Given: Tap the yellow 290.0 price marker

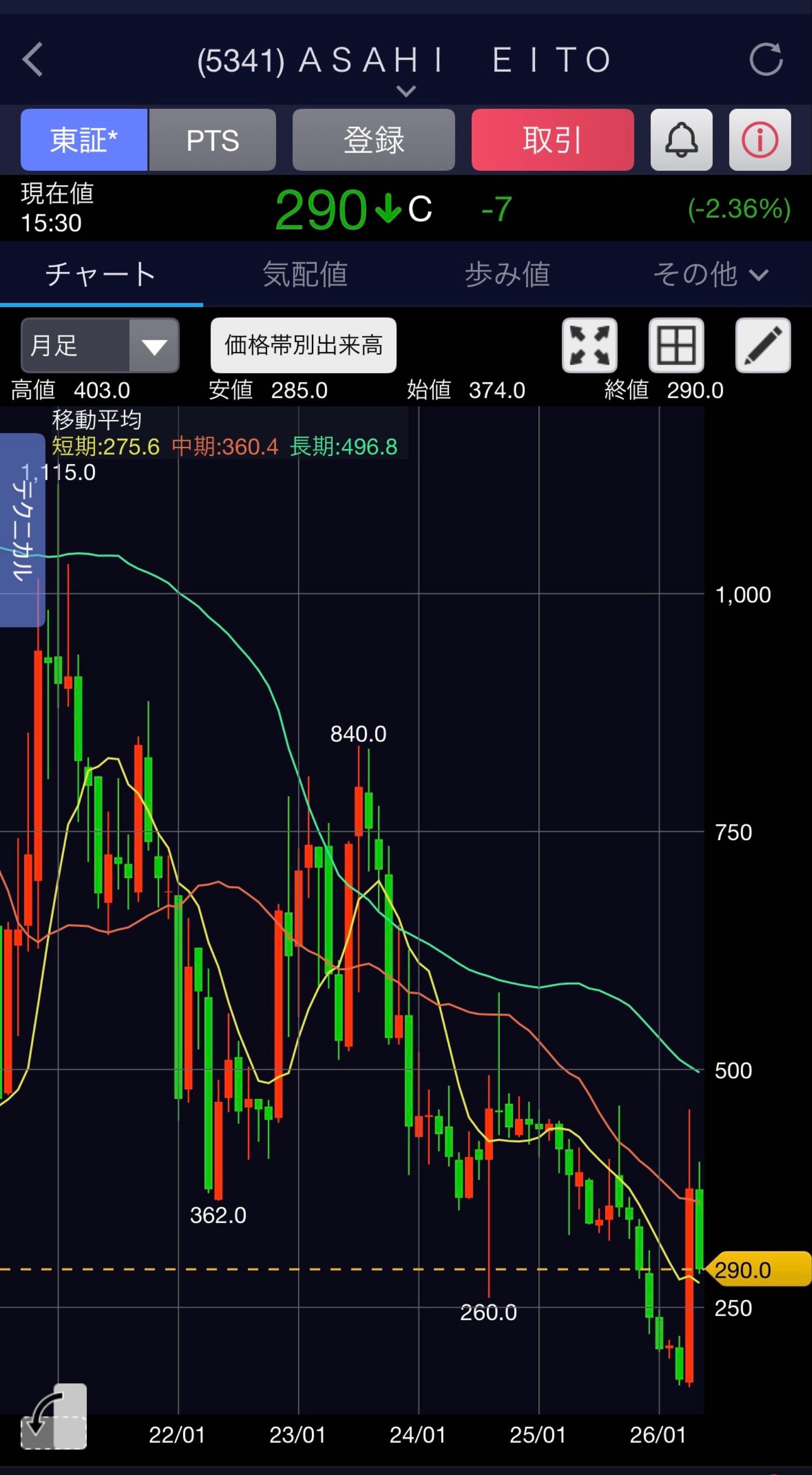Looking at the screenshot, I should (x=759, y=1269).
